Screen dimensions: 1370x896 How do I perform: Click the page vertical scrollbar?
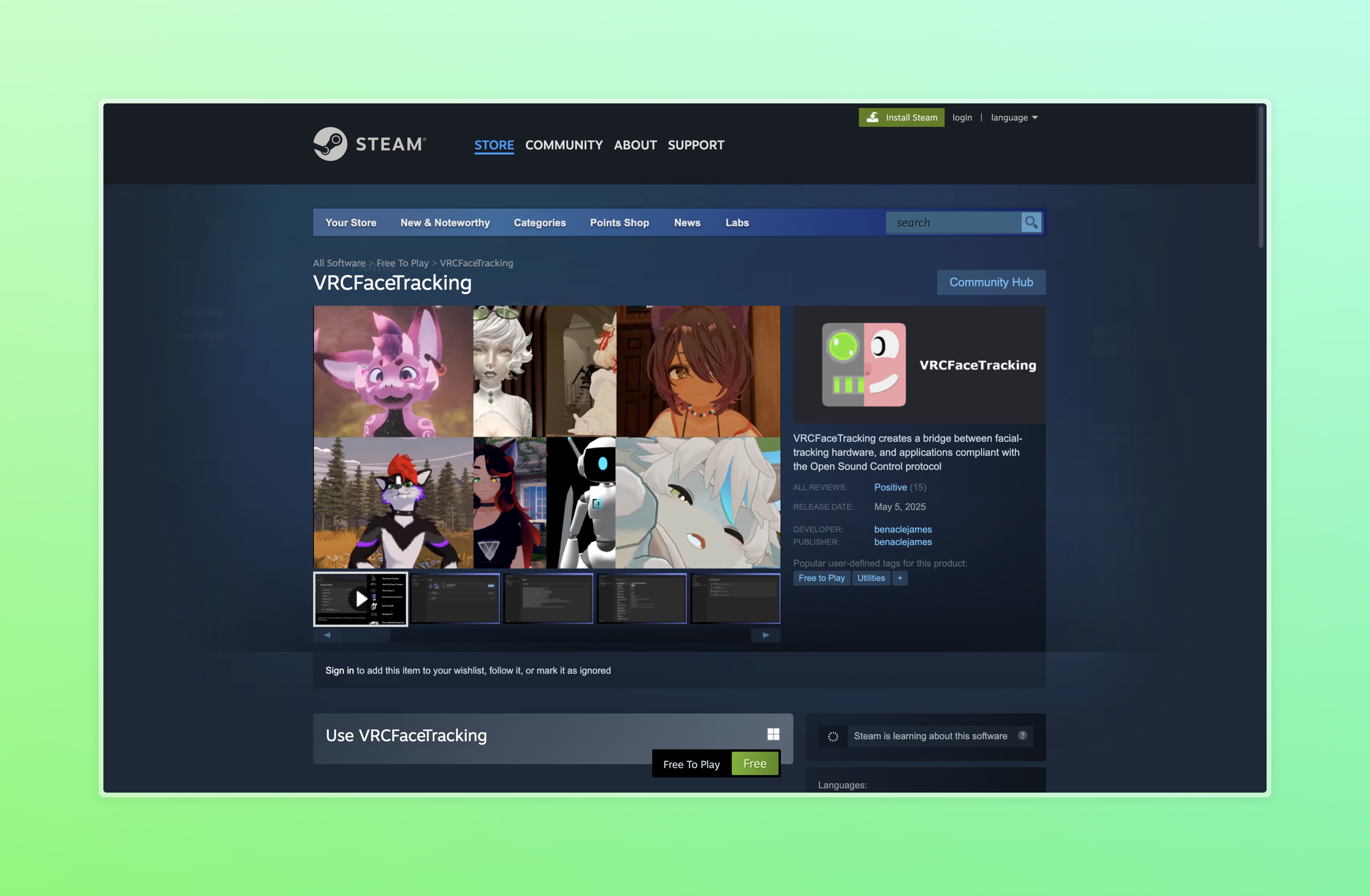click(x=1261, y=177)
